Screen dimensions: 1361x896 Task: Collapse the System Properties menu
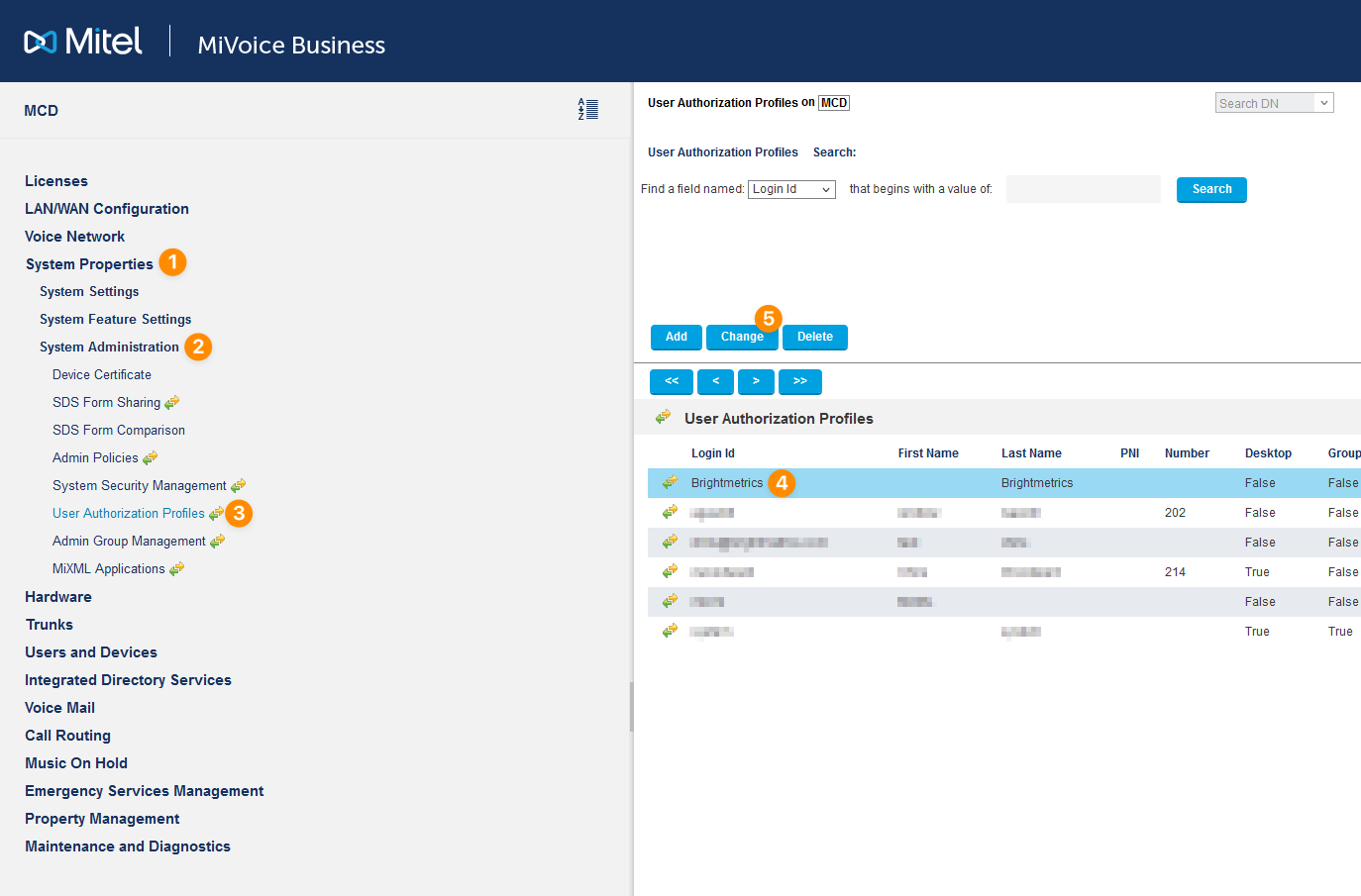pyautogui.click(x=89, y=264)
